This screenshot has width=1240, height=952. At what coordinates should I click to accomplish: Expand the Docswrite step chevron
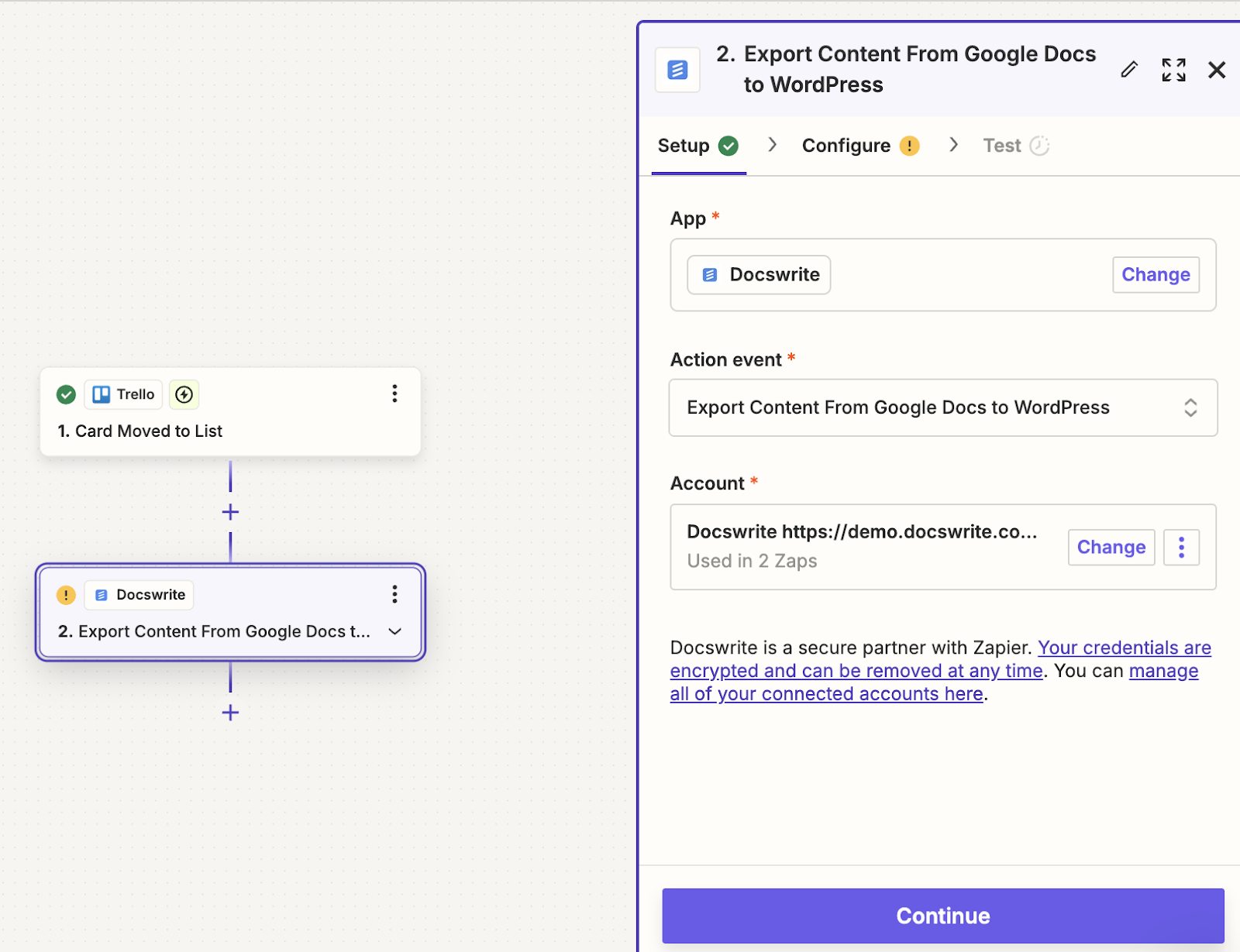(x=394, y=631)
